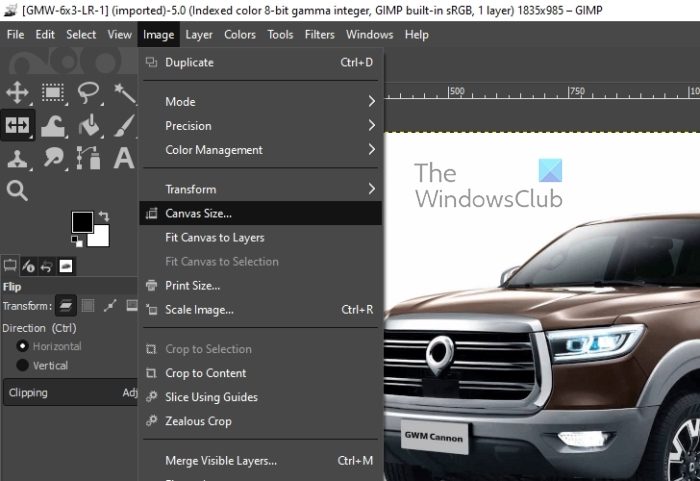Choose Canvas Size from the menu

[x=261, y=213]
